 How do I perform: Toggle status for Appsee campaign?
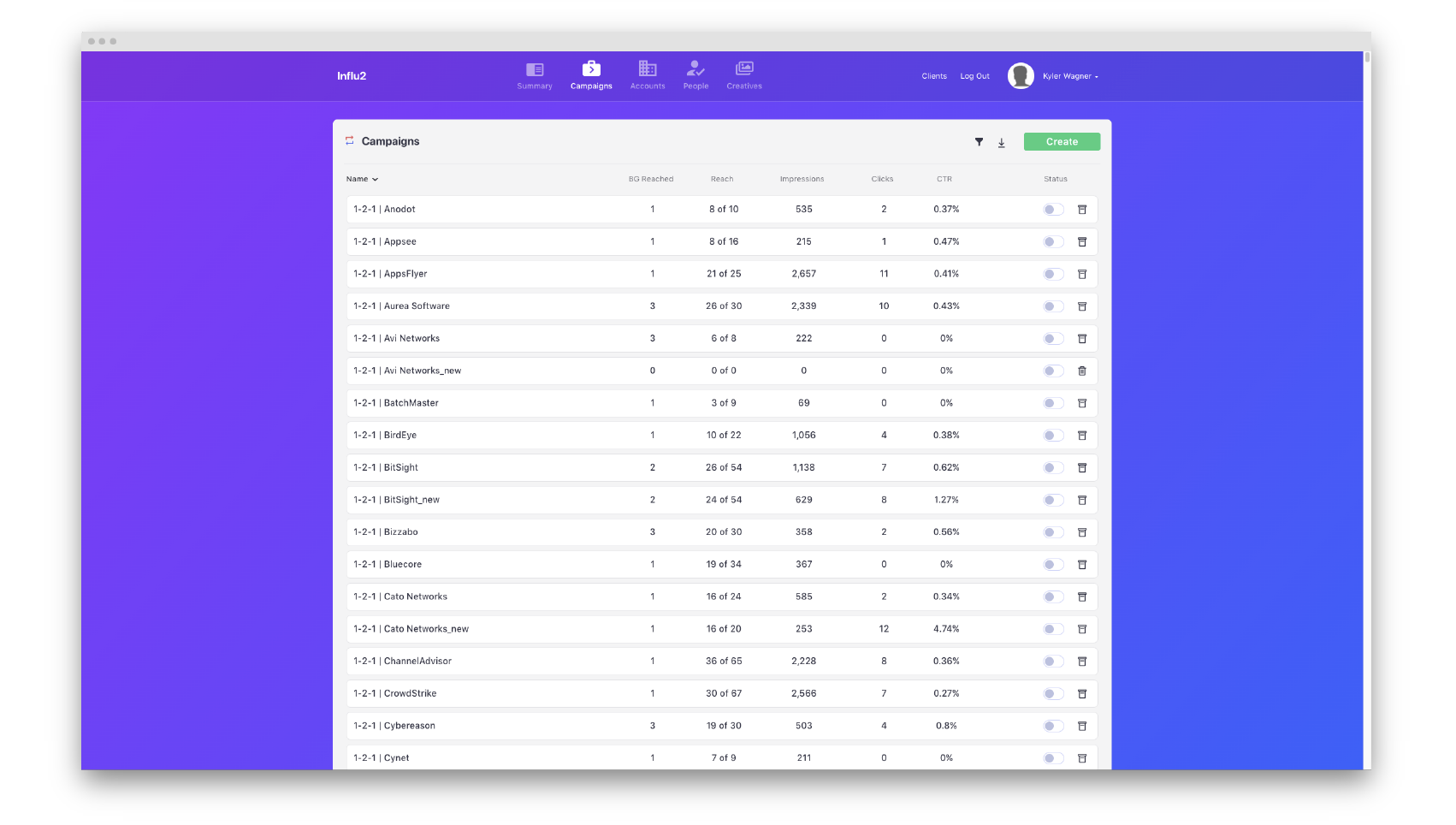[1053, 242]
